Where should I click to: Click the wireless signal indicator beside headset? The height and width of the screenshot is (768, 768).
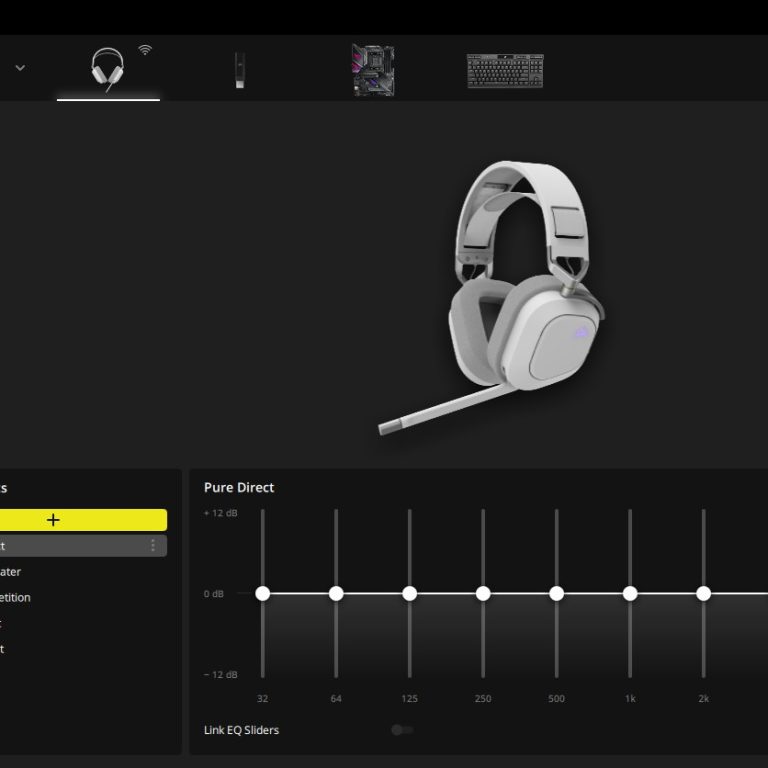coord(145,50)
